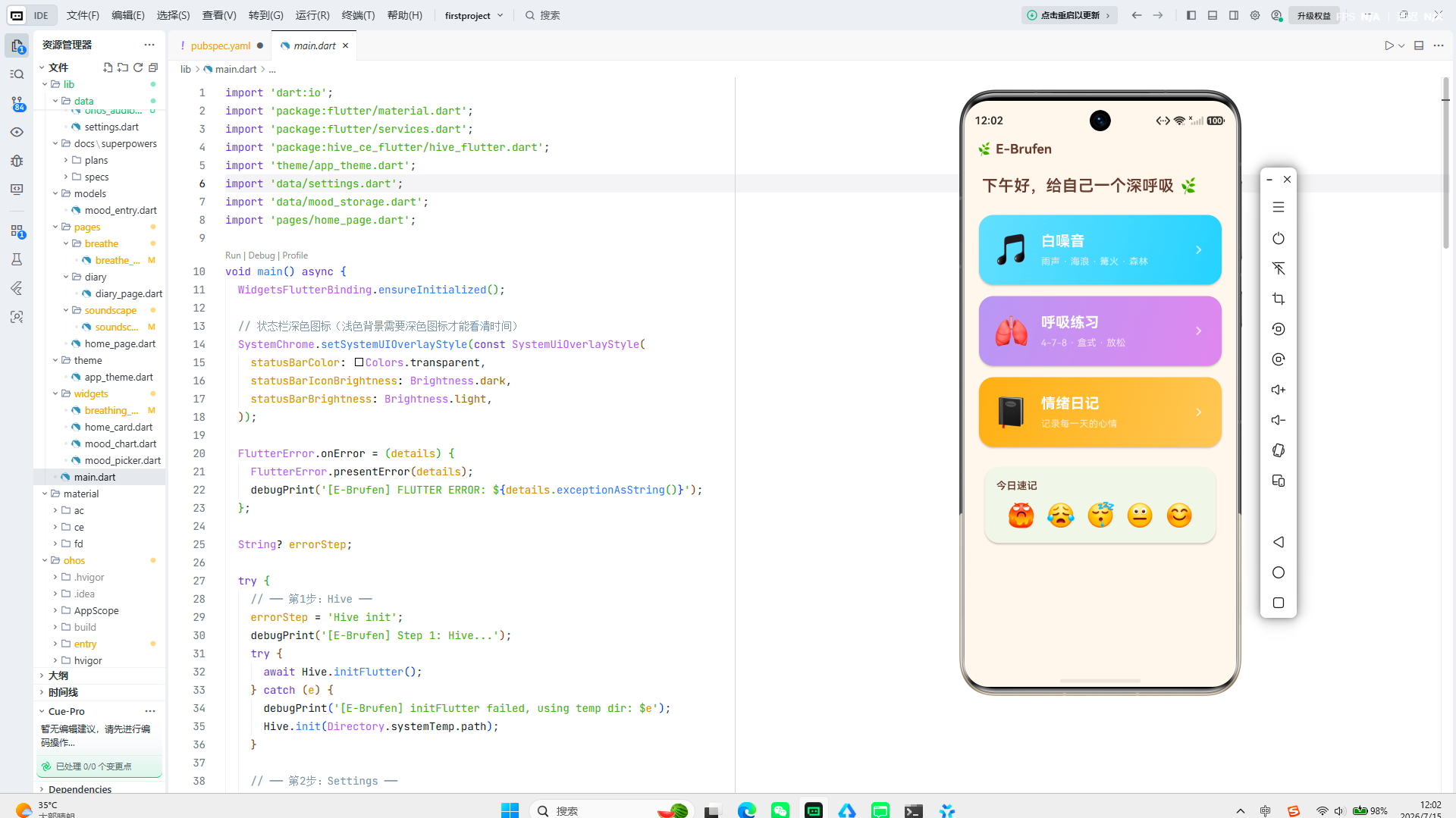Image resolution: width=1456 pixels, height=818 pixels.
Task: Click the emulator shake device icon
Action: (x=1279, y=450)
